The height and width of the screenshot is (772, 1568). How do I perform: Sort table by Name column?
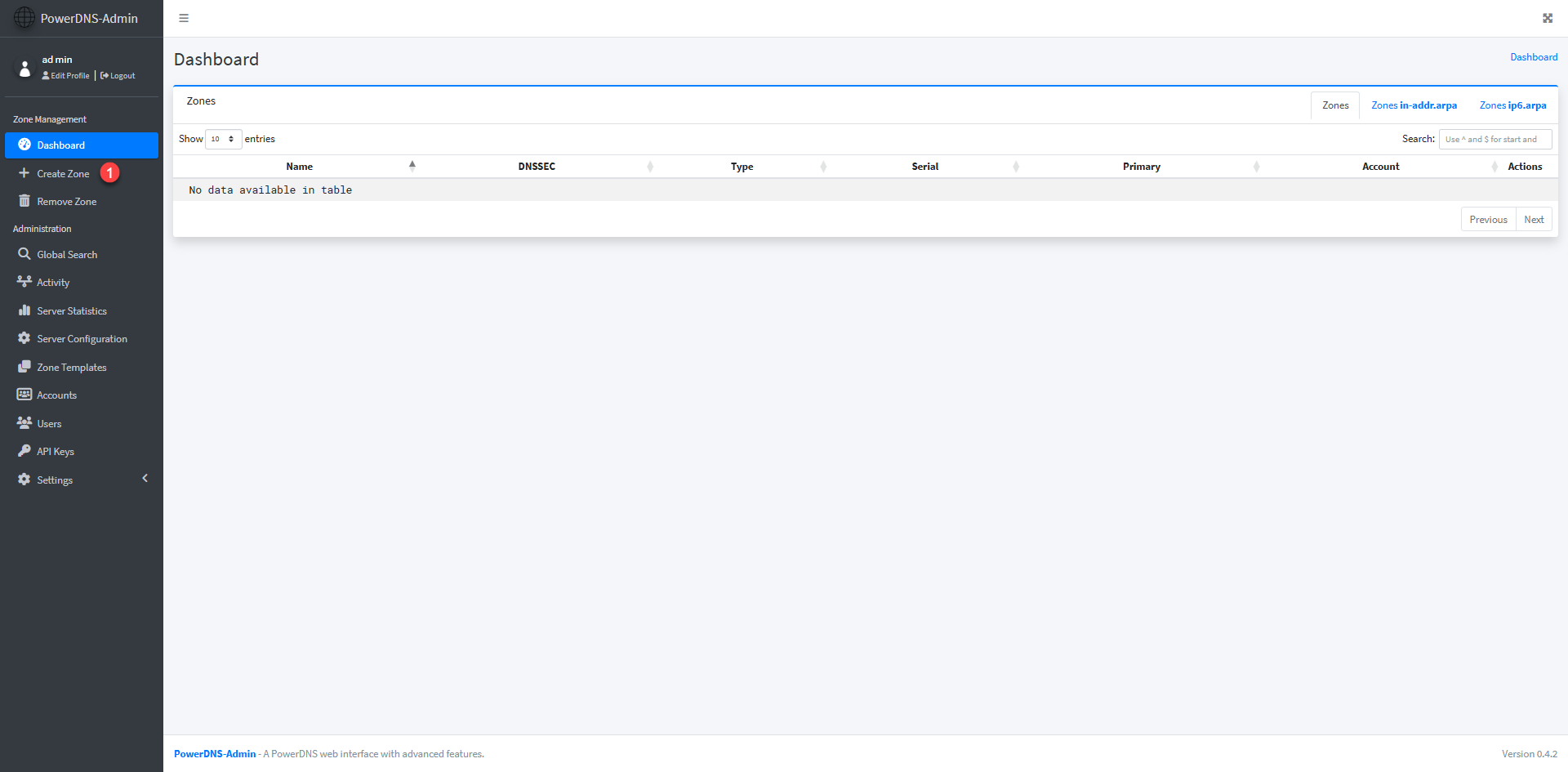300,167
